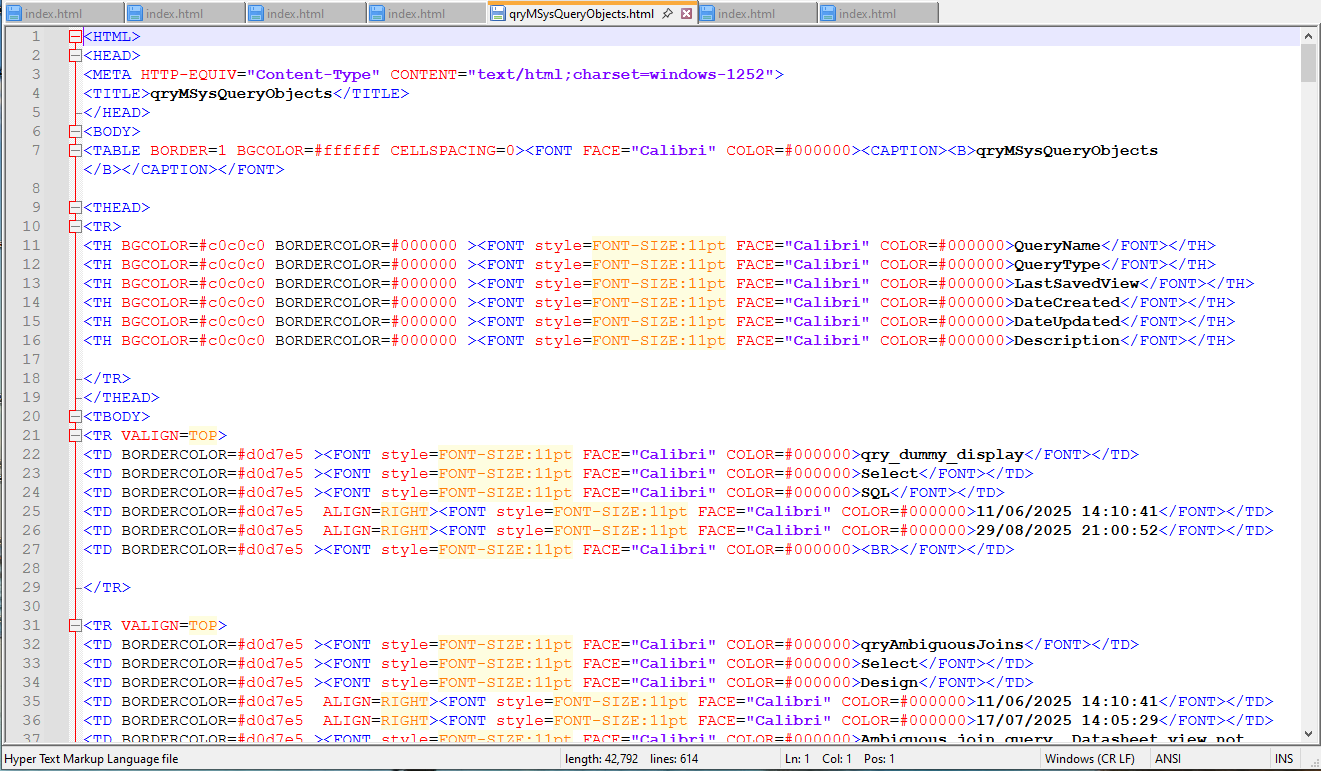Viewport: 1321px width, 771px height.
Task: Pin the qryMSysQueryObjects.html tab
Action: pyautogui.click(x=667, y=14)
